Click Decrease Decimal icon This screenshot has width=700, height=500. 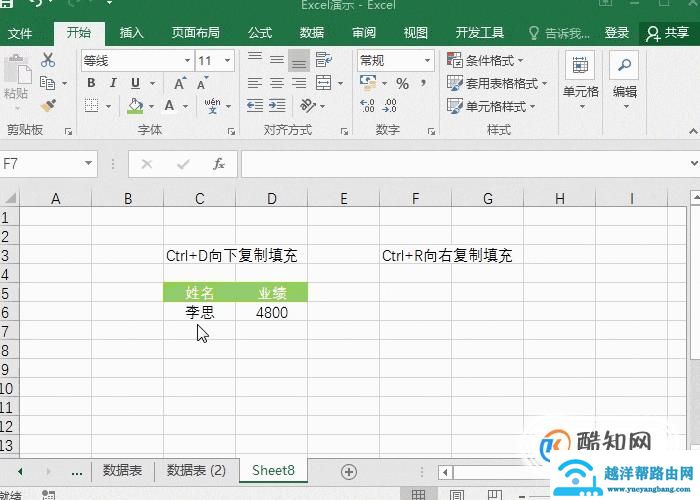point(389,106)
